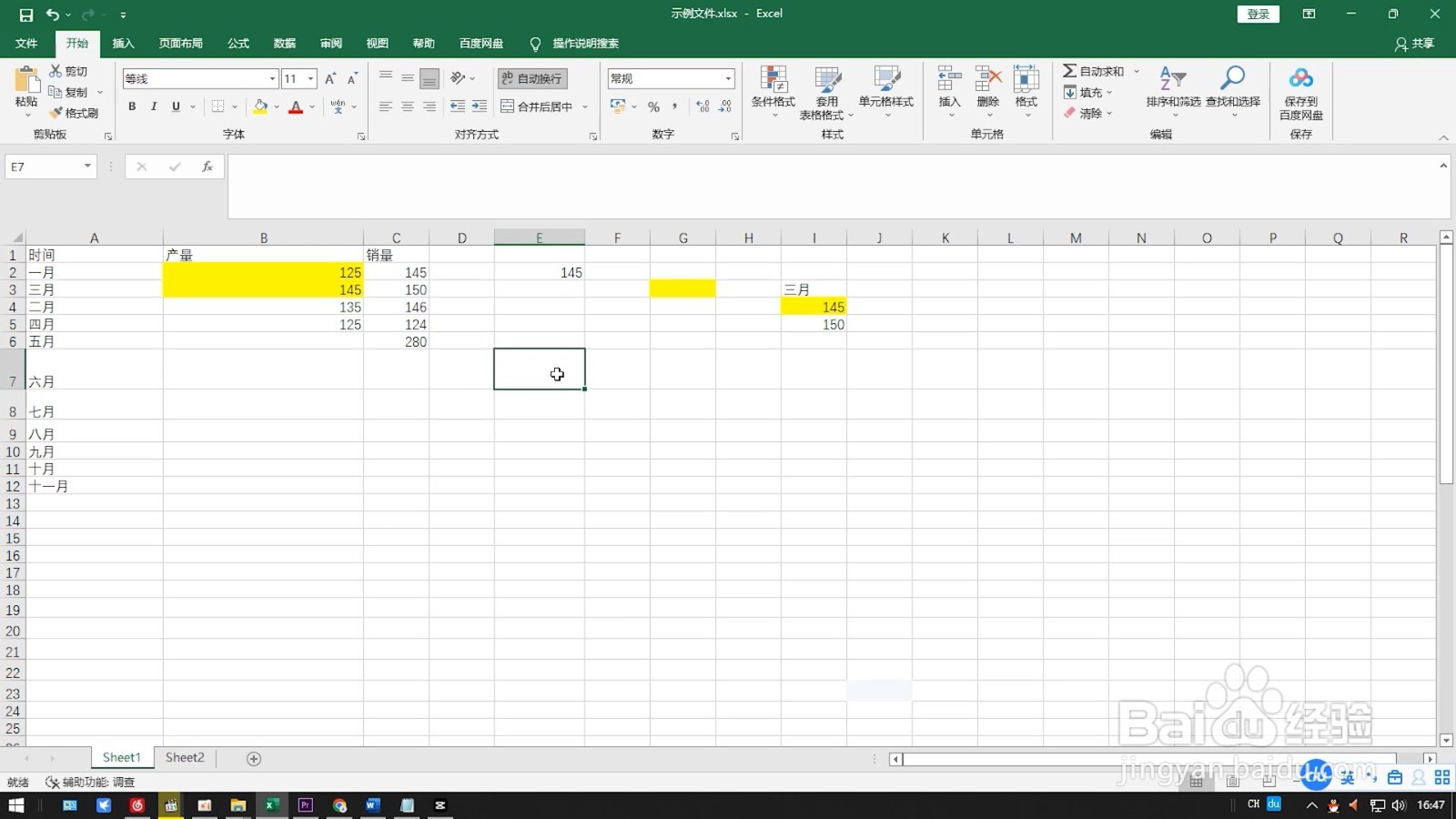Open the font color dropdown arrow

[312, 106]
